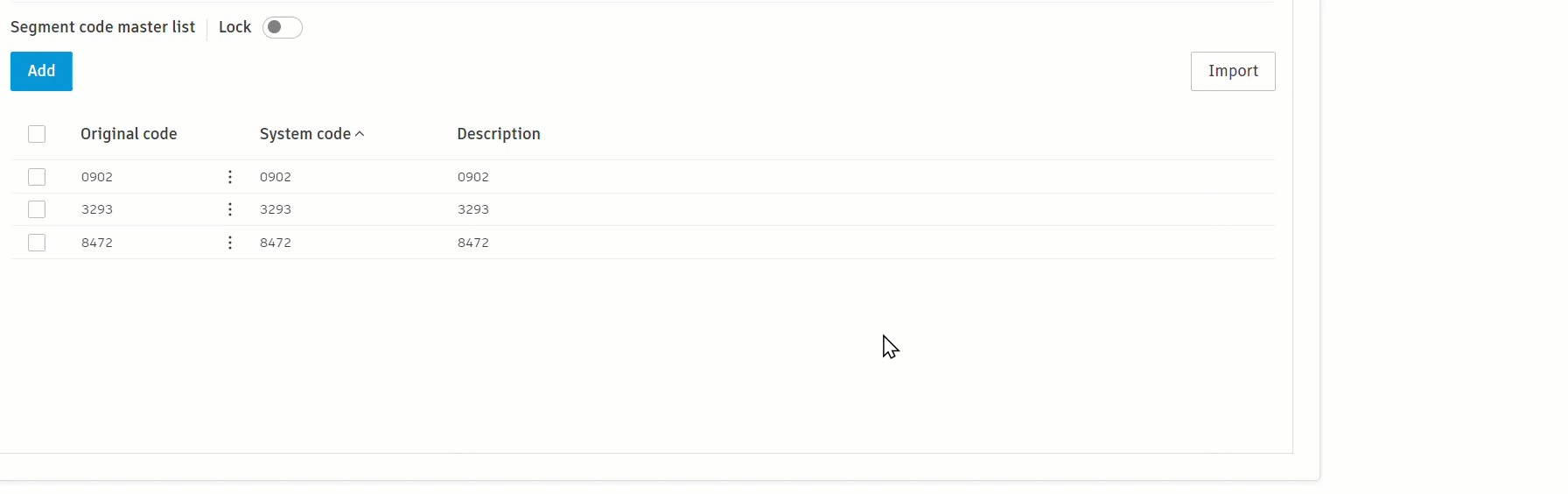Viewport: 1568px width, 494px height.
Task: Click the blue Add button
Action: 41,71
